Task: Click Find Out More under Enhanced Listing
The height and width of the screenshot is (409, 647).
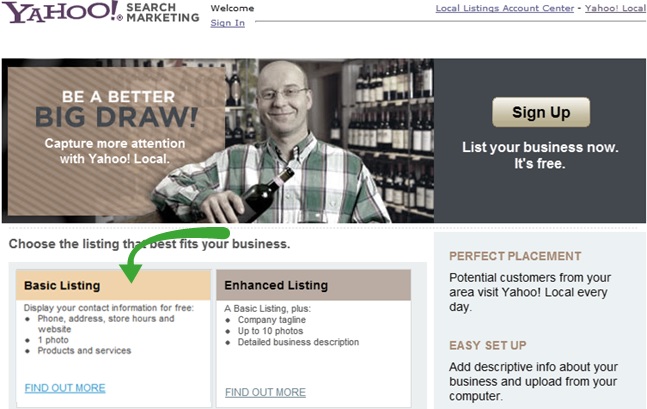Action: [x=265, y=392]
